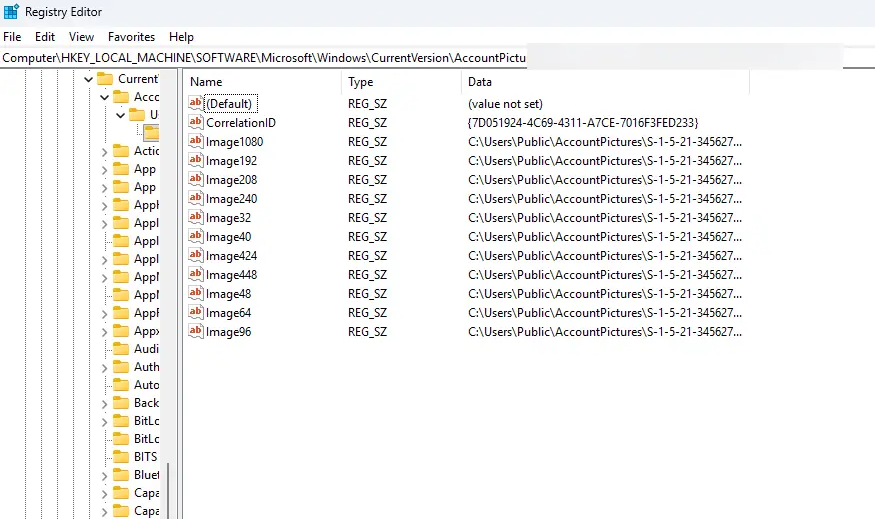
Task: Click the REG_SZ type cell of Image32
Action: click(x=367, y=218)
